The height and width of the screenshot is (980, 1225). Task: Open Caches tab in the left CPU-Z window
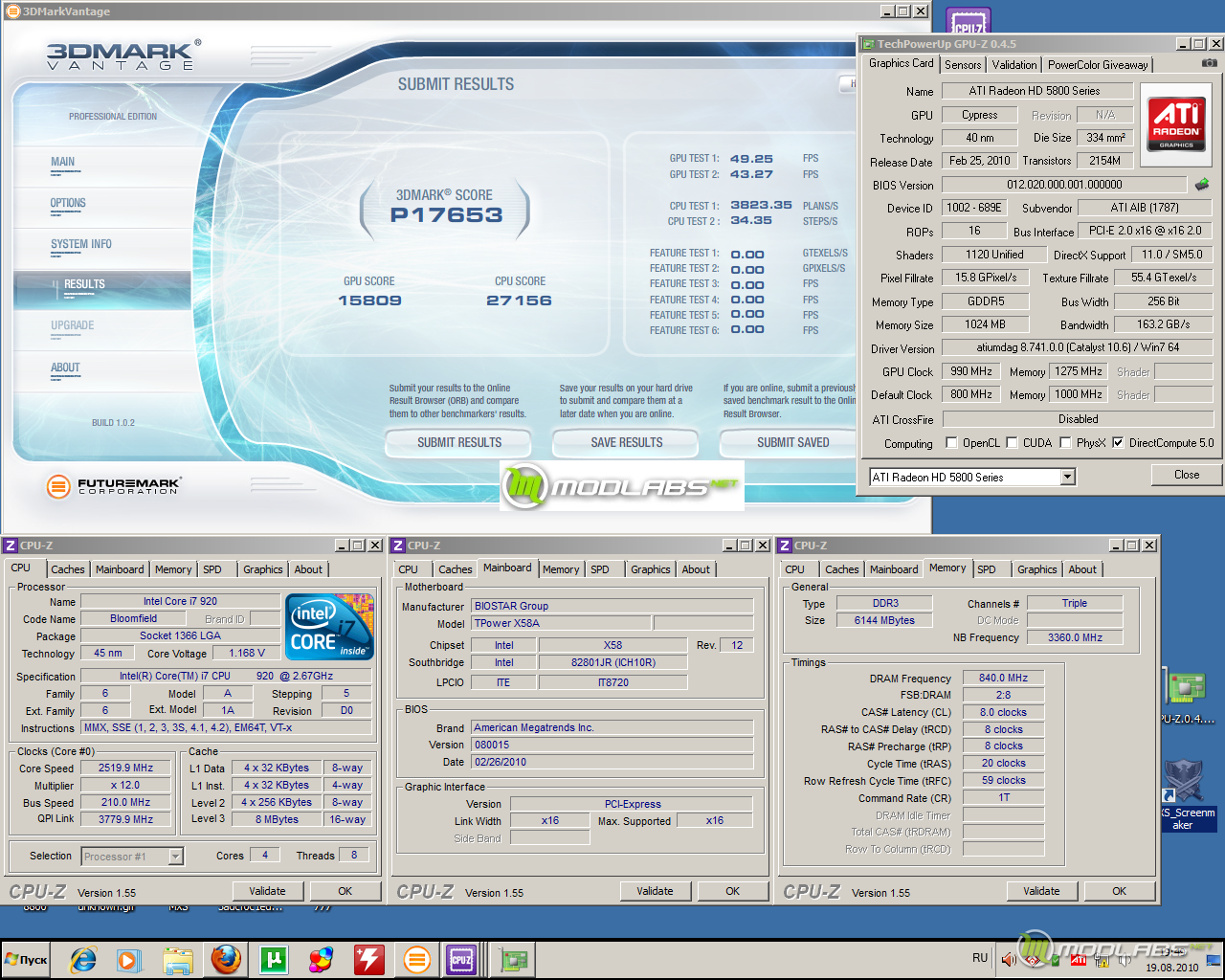[68, 569]
